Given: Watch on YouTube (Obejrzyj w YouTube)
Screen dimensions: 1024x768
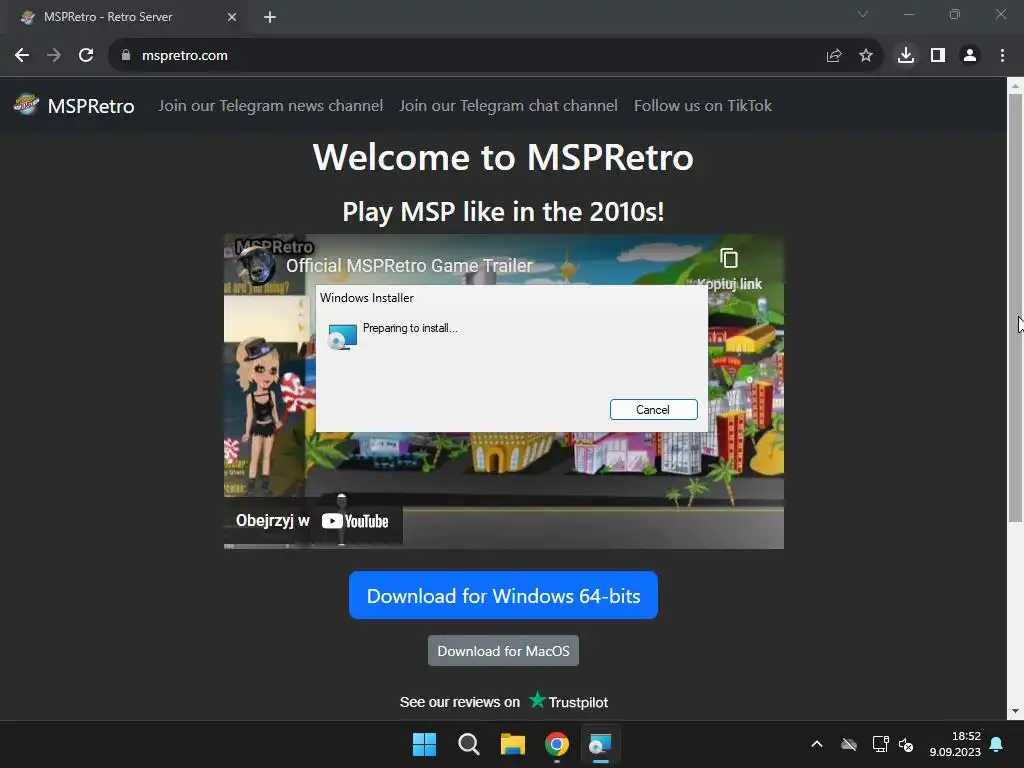Looking at the screenshot, I should pyautogui.click(x=312, y=521).
